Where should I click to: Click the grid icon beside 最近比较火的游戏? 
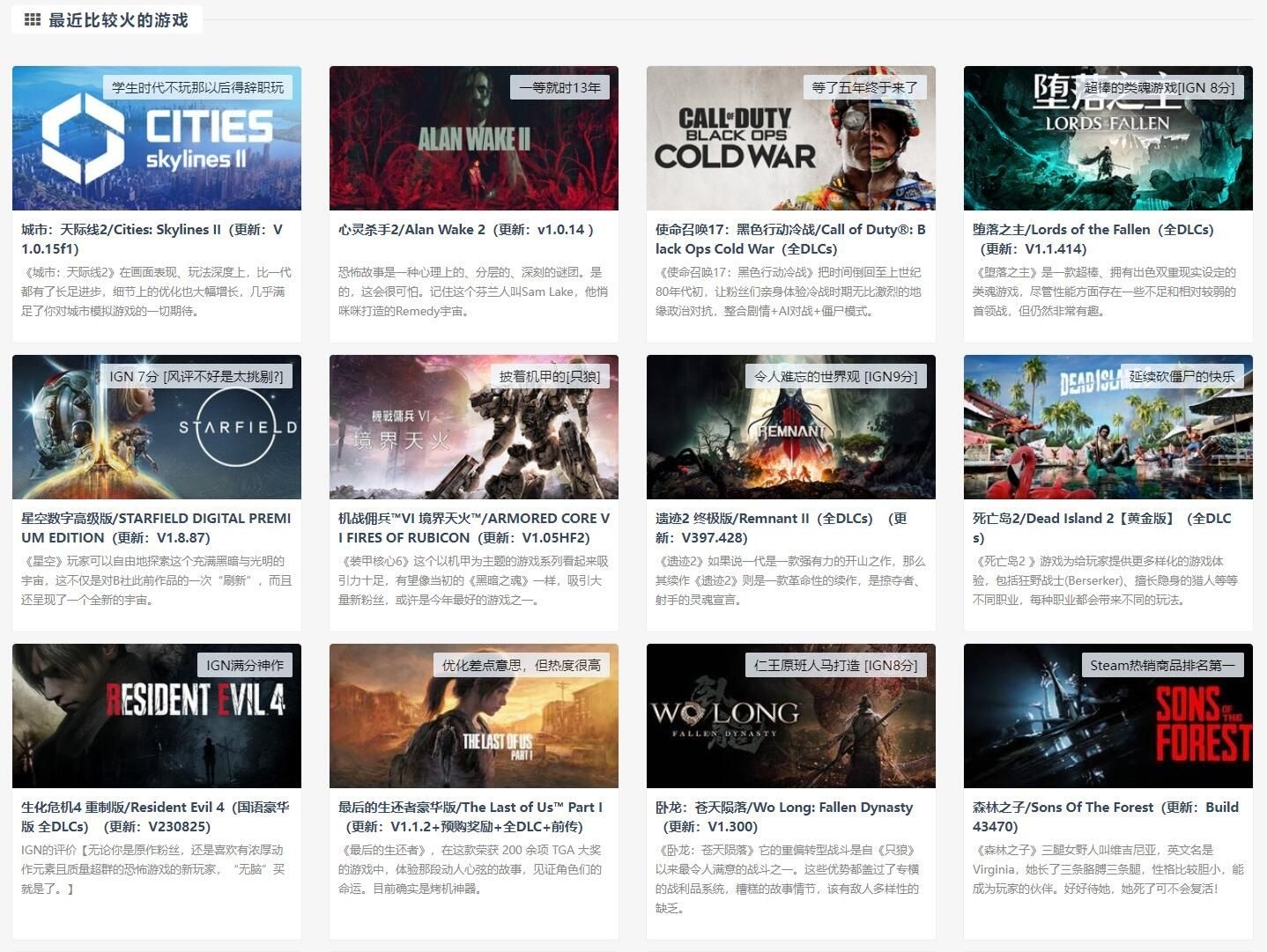pyautogui.click(x=32, y=19)
